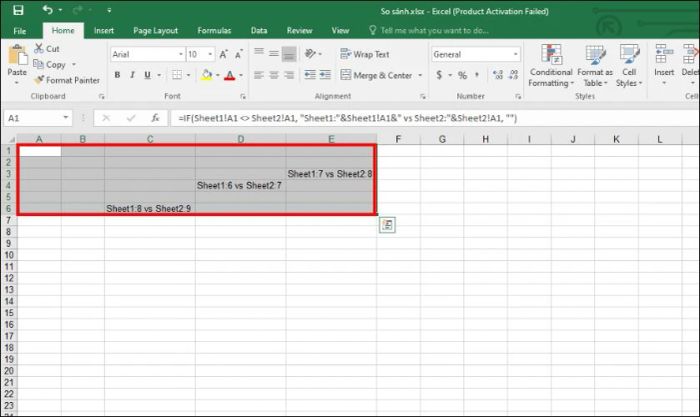The image size is (700, 417).
Task: Switch to the View tab
Action: coord(340,30)
